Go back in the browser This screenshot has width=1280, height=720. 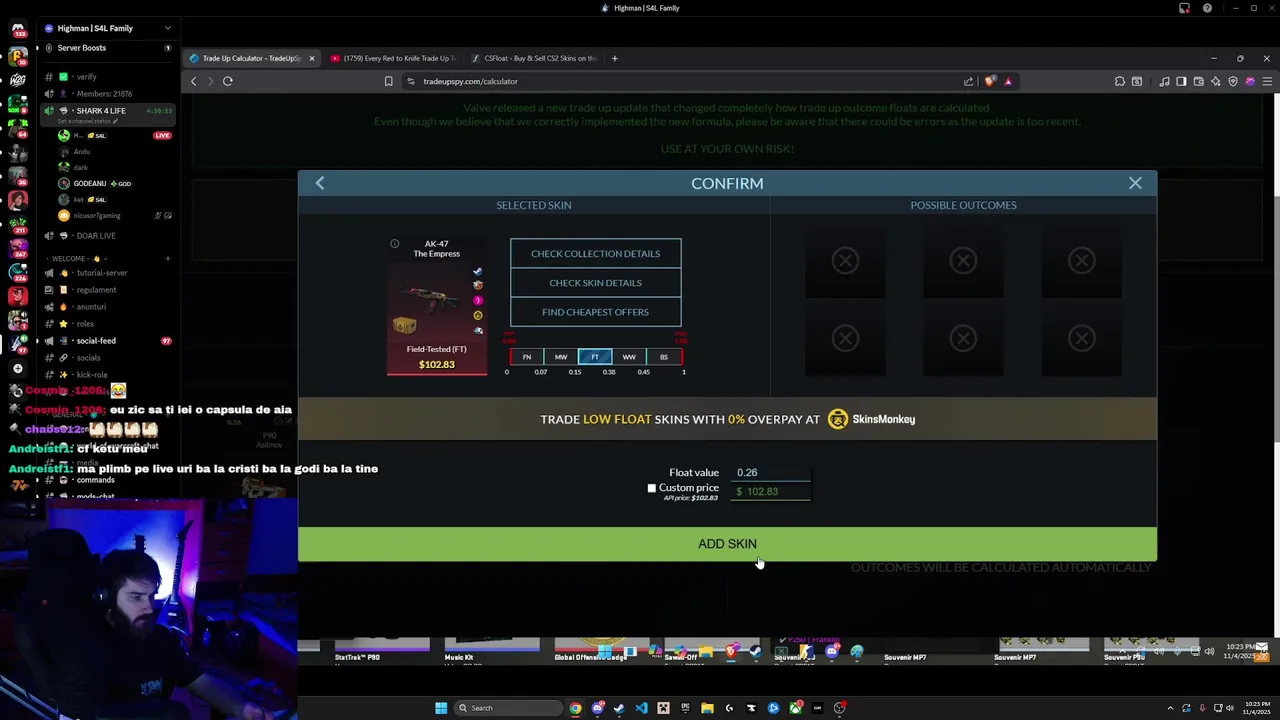coord(194,81)
